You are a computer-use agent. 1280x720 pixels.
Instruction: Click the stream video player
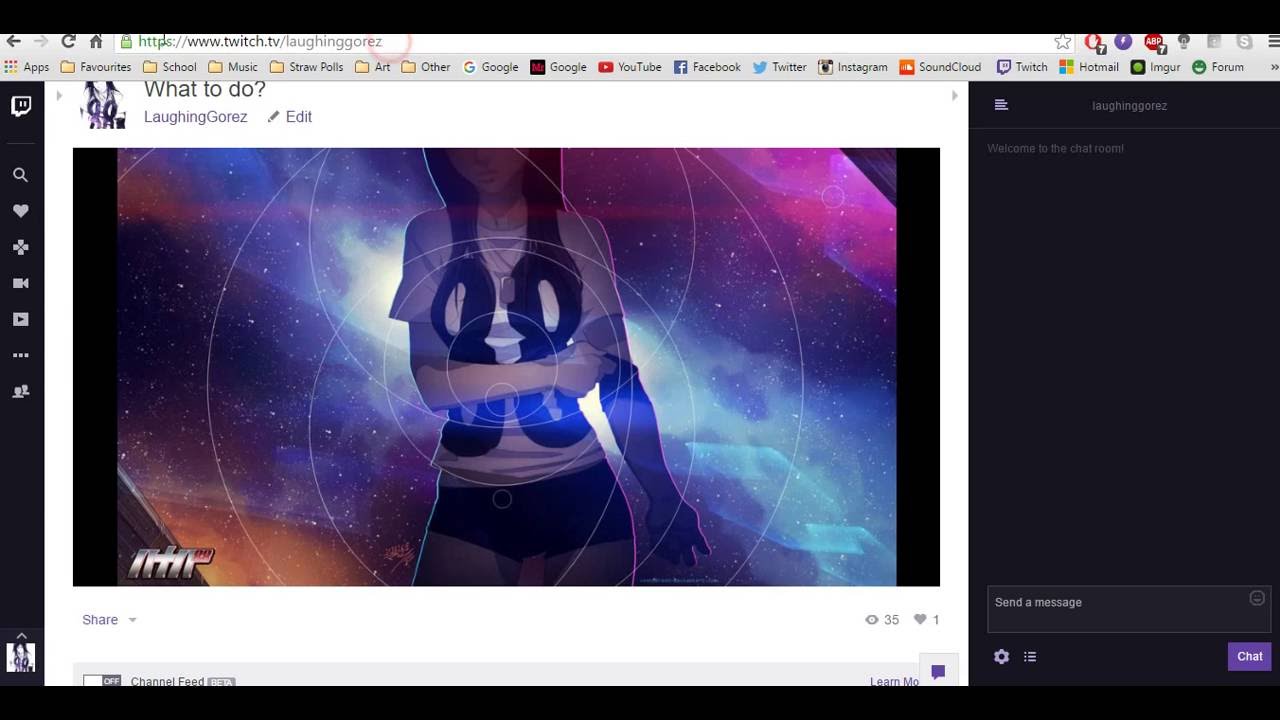[506, 367]
